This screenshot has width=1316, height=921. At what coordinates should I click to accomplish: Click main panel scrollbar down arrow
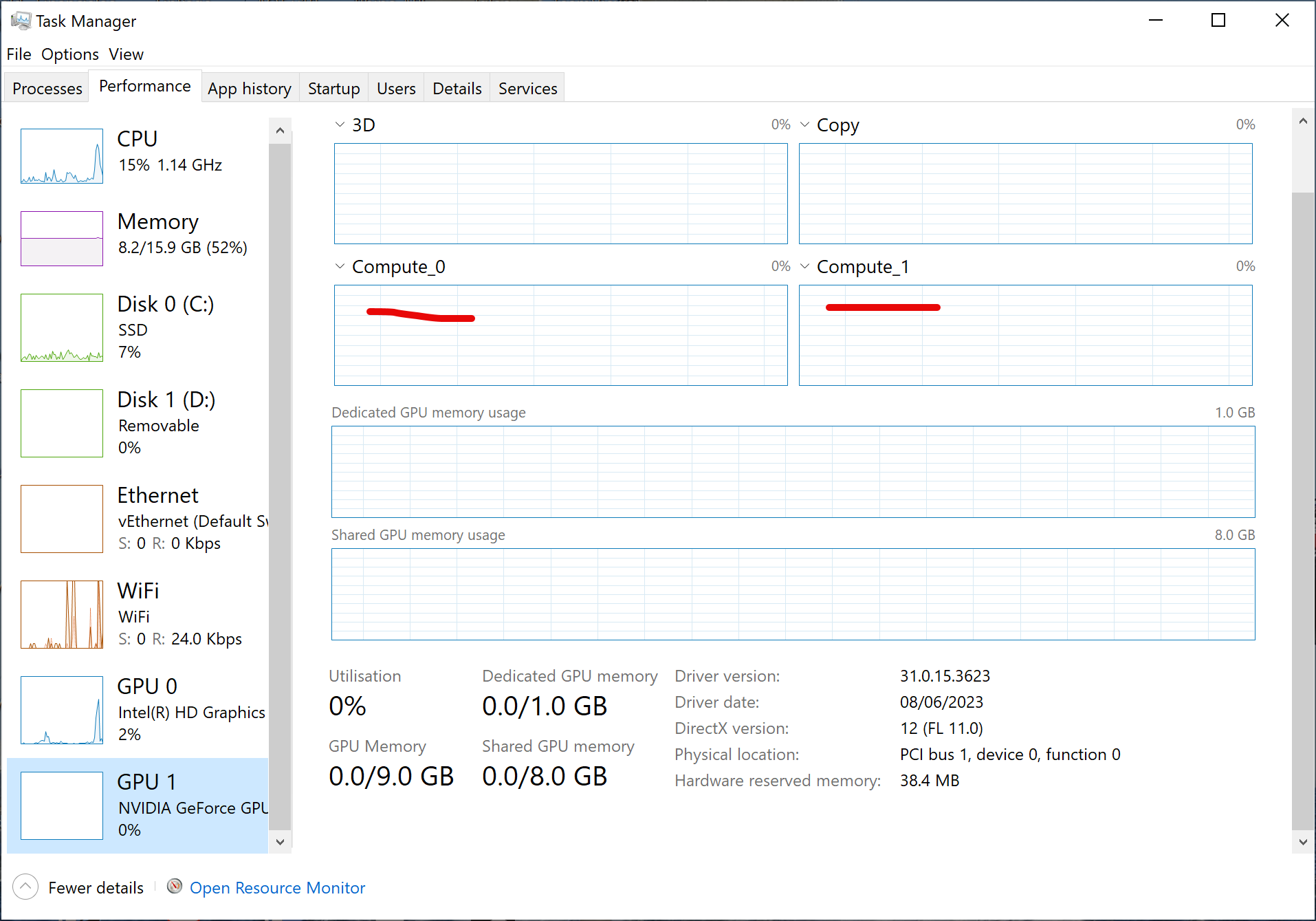tap(1302, 841)
